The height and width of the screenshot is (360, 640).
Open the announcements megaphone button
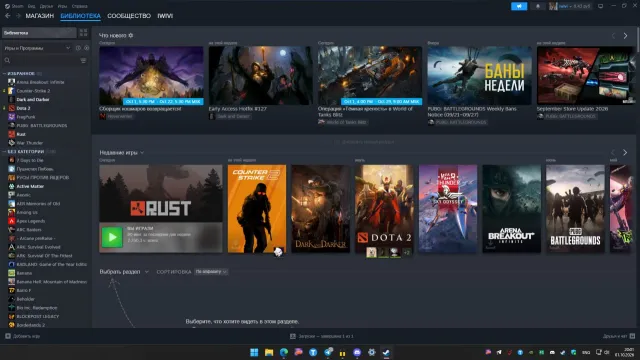pyautogui.click(x=519, y=6)
